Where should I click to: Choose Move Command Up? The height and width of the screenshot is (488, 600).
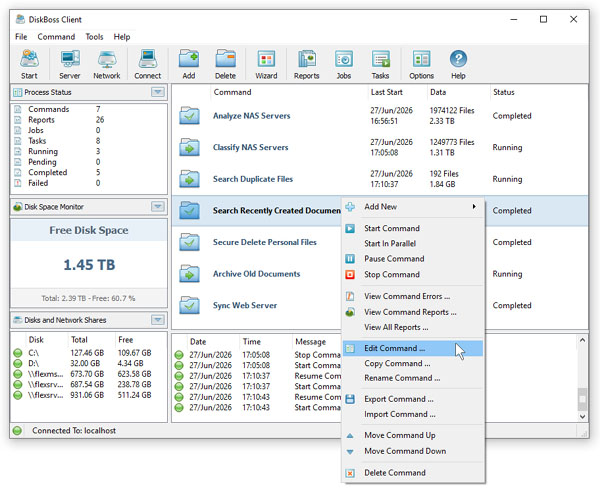tap(413, 436)
